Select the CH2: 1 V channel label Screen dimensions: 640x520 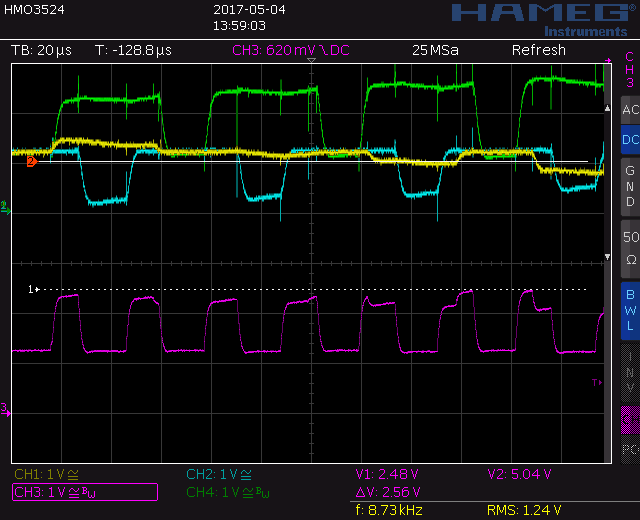(219, 474)
